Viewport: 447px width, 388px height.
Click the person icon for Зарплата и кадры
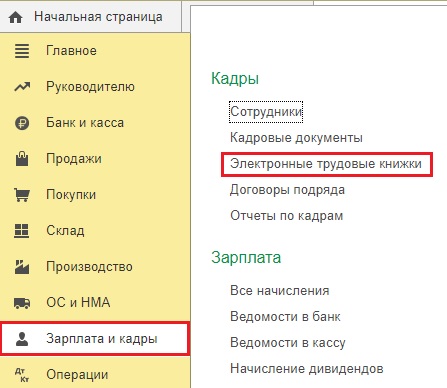22,339
